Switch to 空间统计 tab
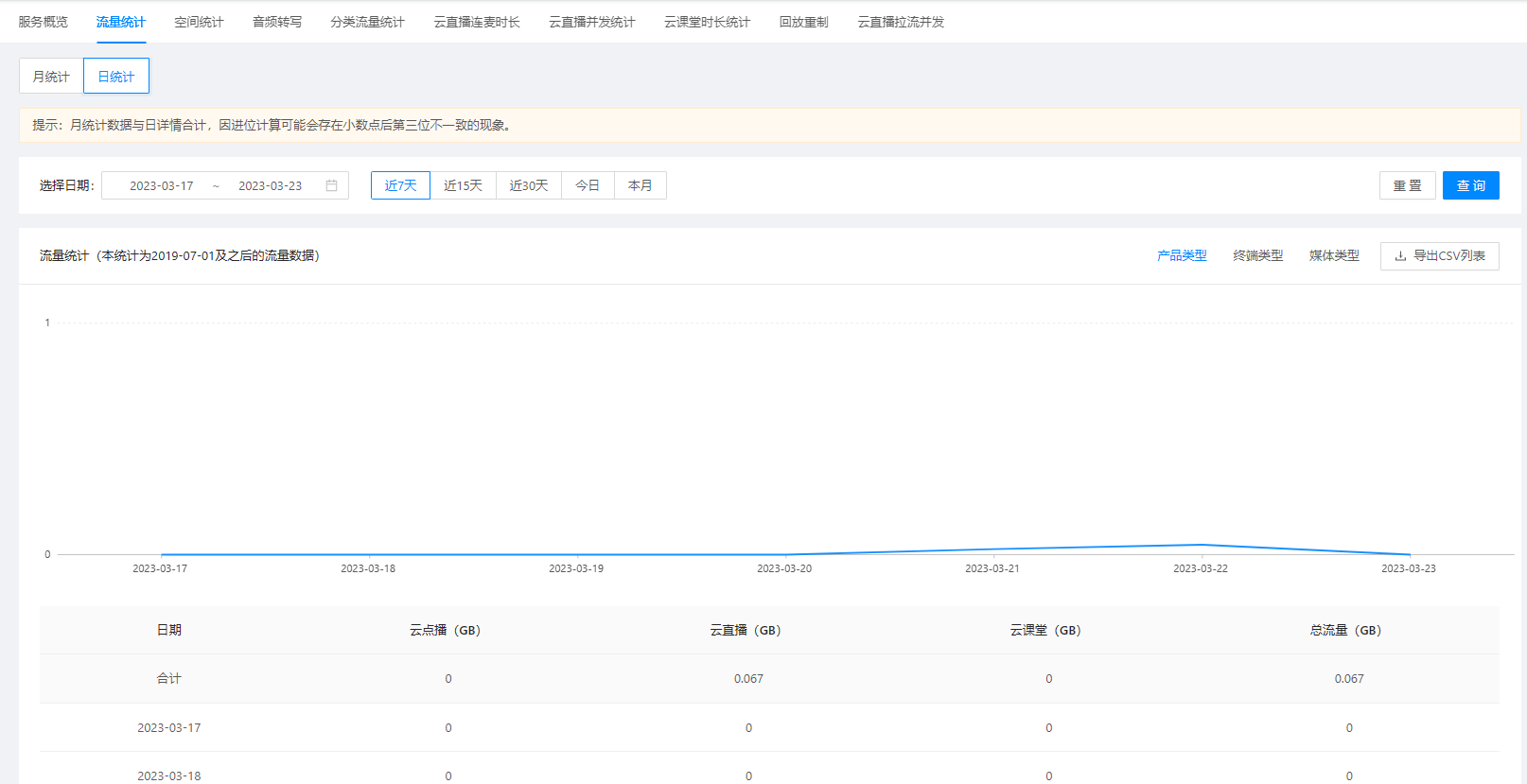The height and width of the screenshot is (784, 1527). [199, 22]
